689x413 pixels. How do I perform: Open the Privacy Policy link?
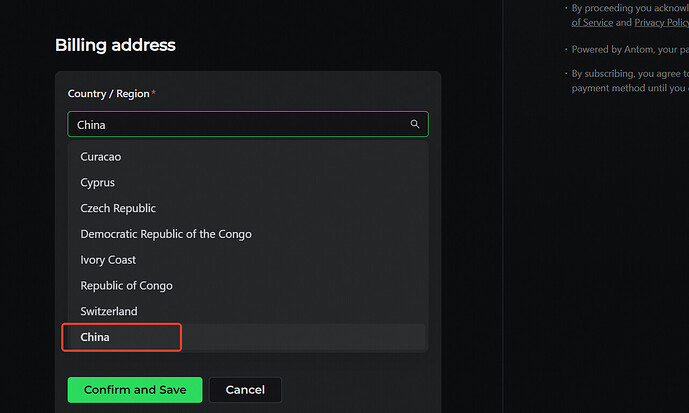661,22
